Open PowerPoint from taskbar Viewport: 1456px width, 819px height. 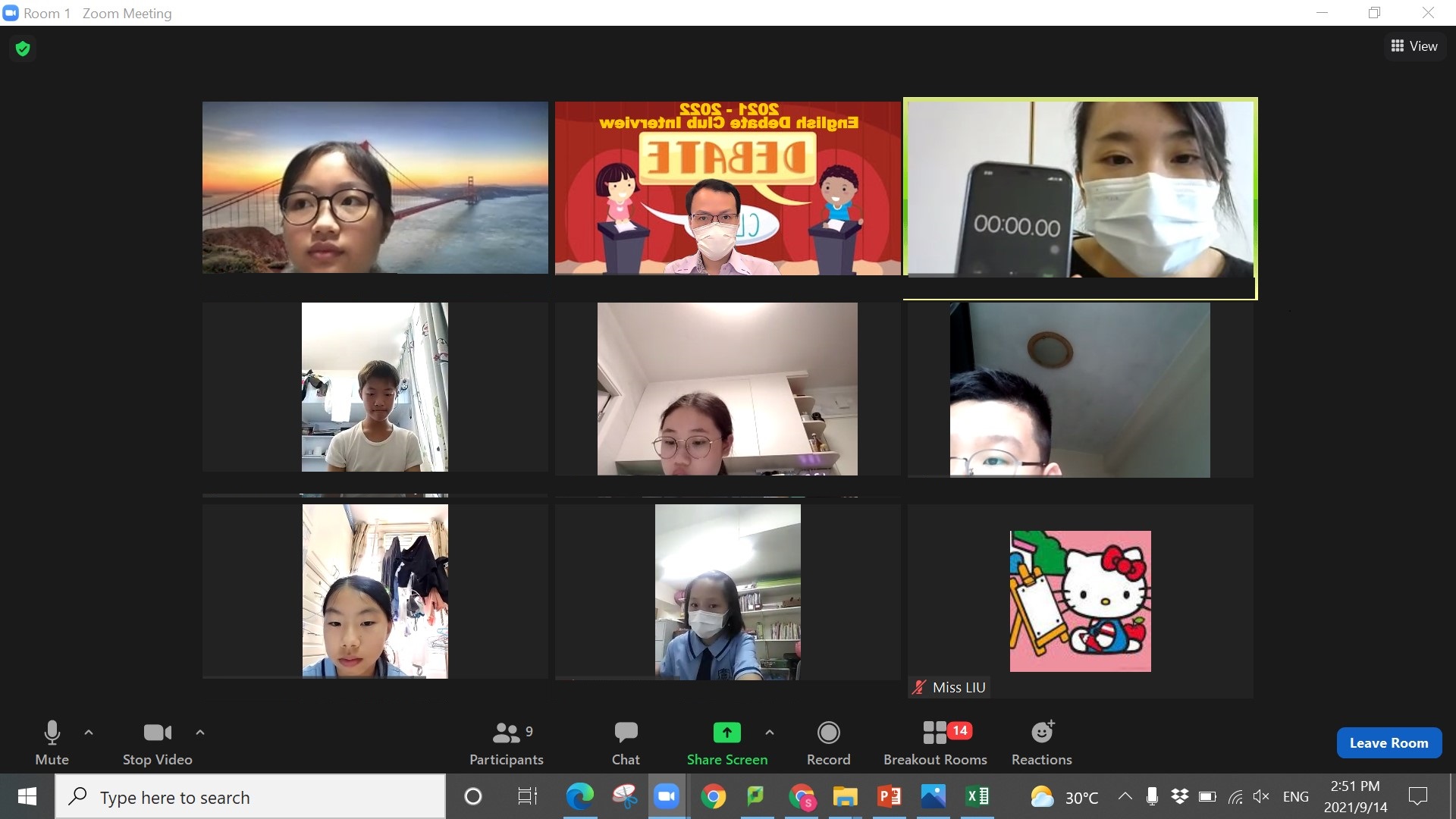click(889, 796)
